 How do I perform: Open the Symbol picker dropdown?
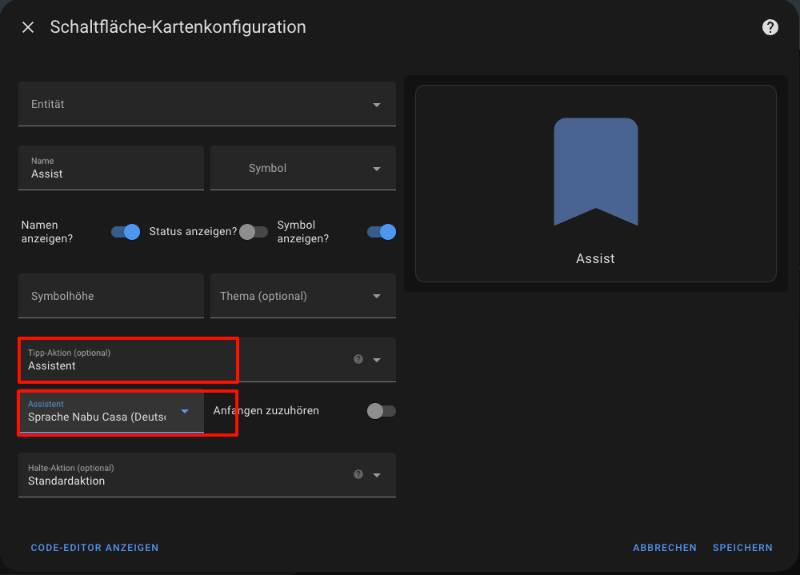click(x=303, y=168)
